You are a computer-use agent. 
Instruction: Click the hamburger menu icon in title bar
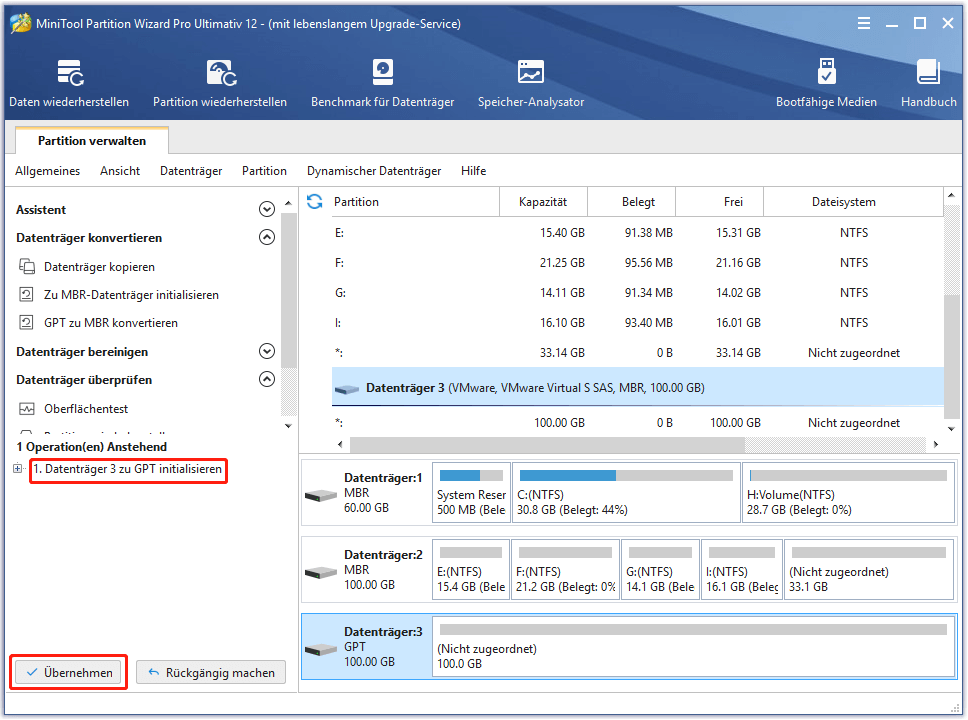point(864,23)
